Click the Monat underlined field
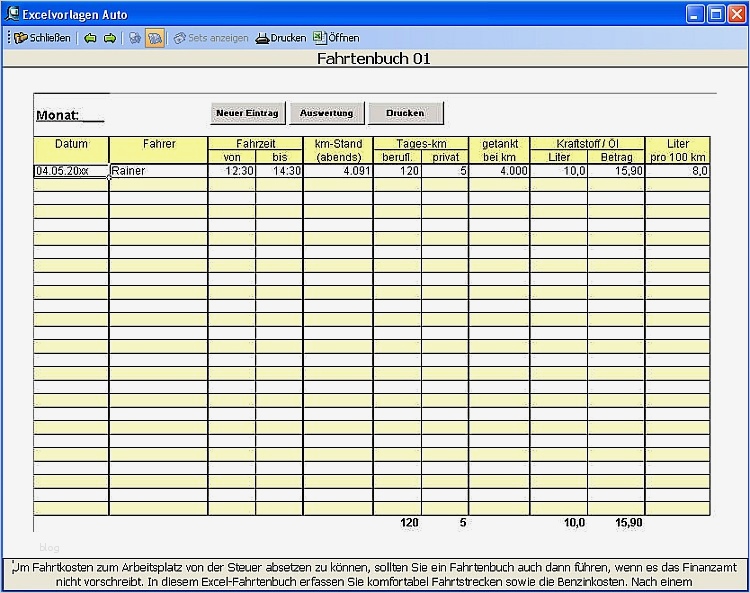750x593 pixels. pos(70,115)
